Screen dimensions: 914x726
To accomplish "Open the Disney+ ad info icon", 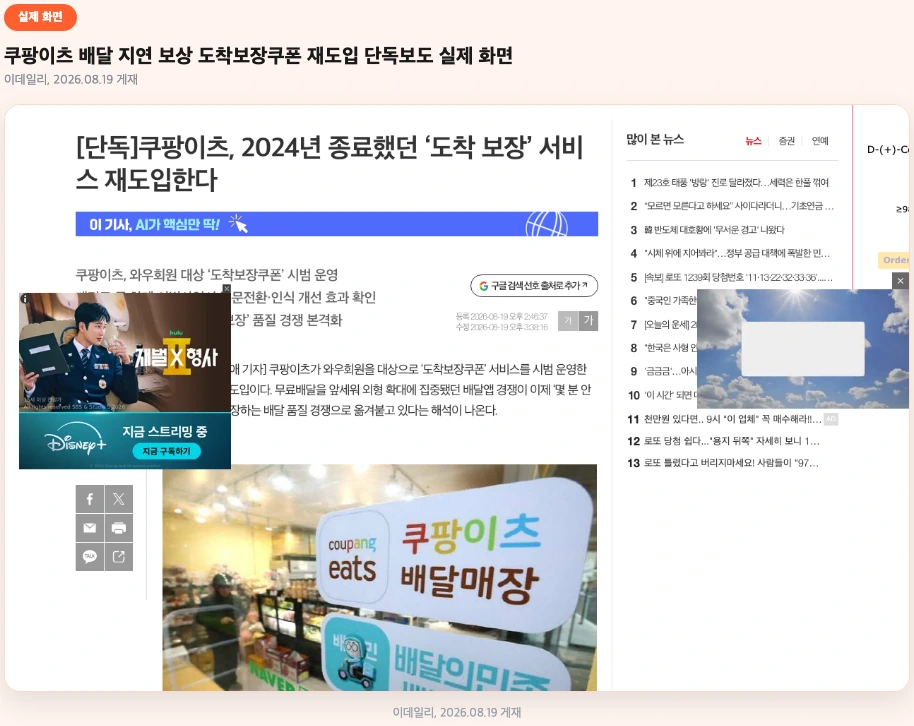I will pos(24,299).
